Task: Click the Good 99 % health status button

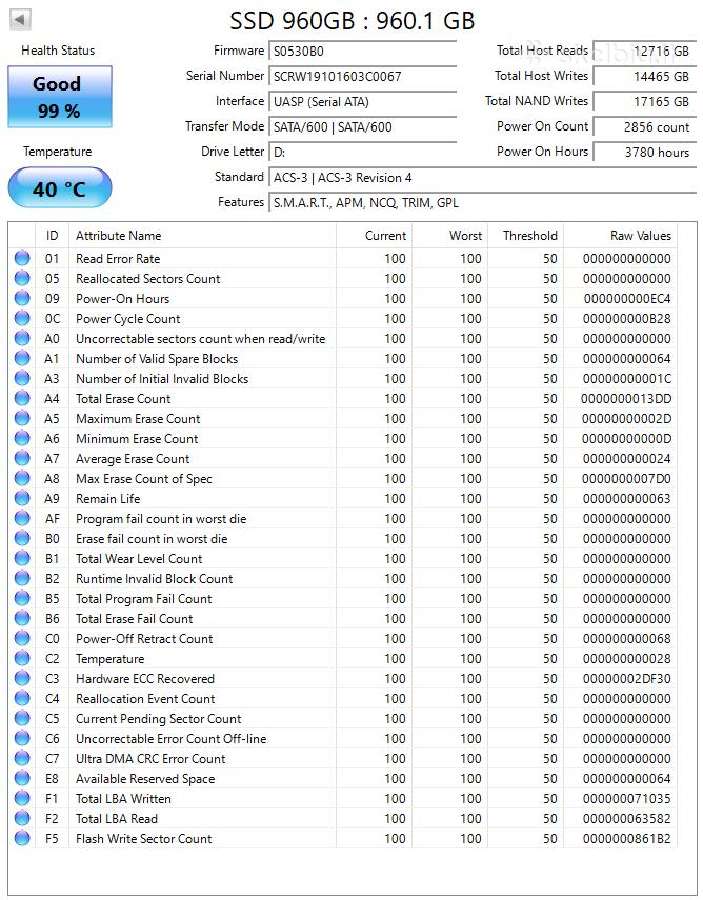Action: 60,96
